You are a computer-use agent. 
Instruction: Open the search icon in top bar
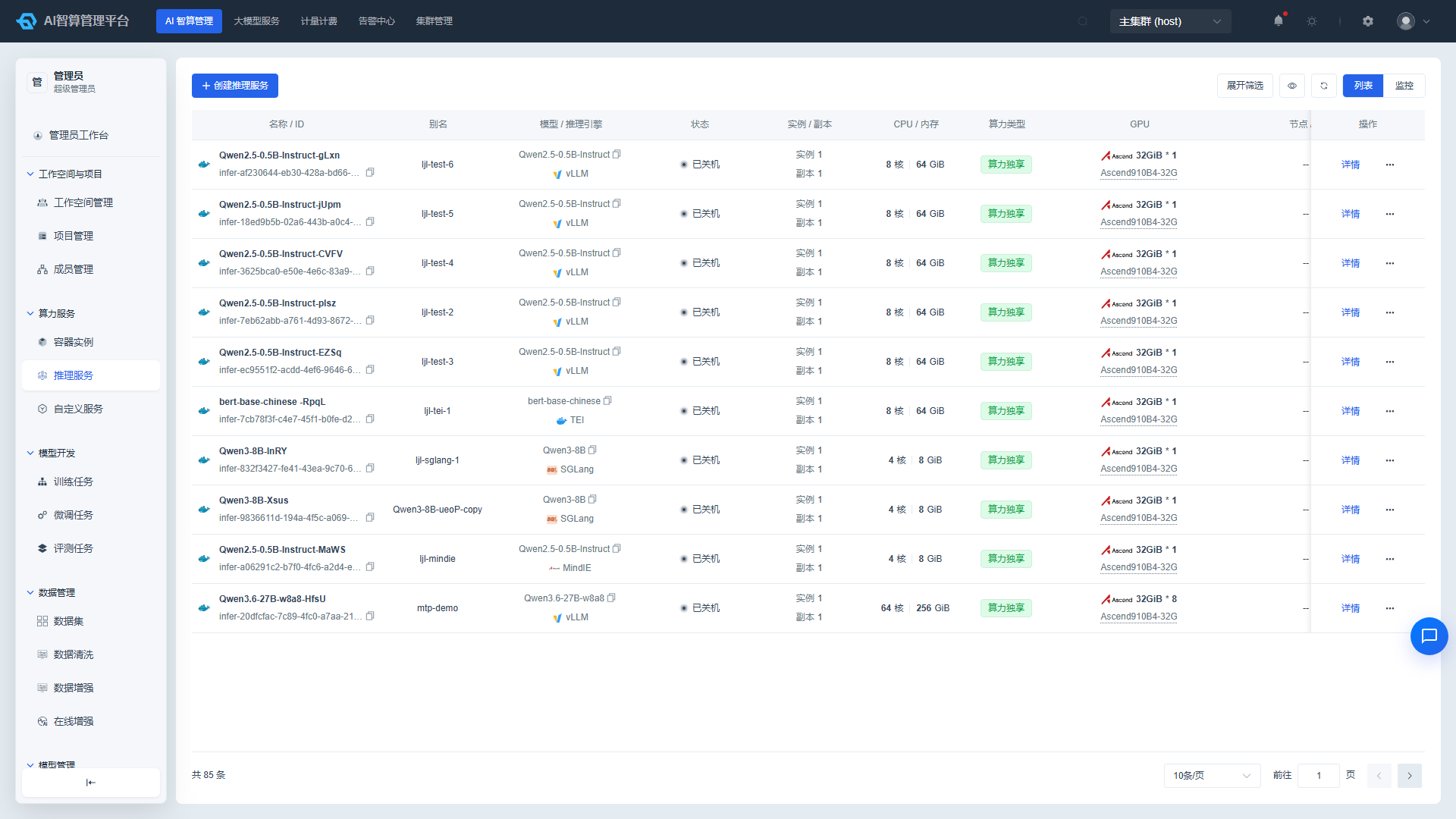(x=1083, y=21)
